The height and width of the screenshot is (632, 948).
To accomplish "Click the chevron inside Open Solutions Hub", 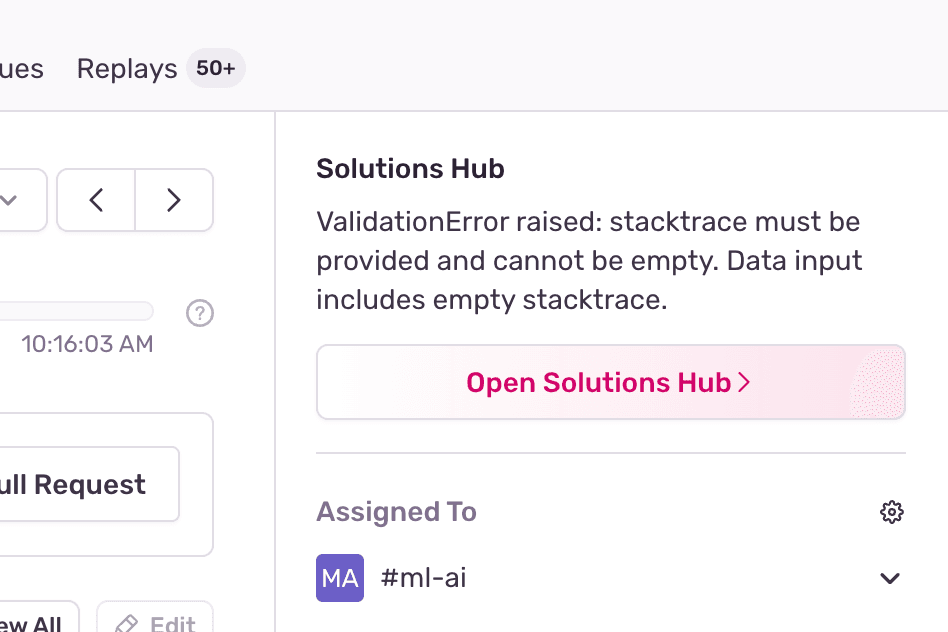I will coord(742,382).
